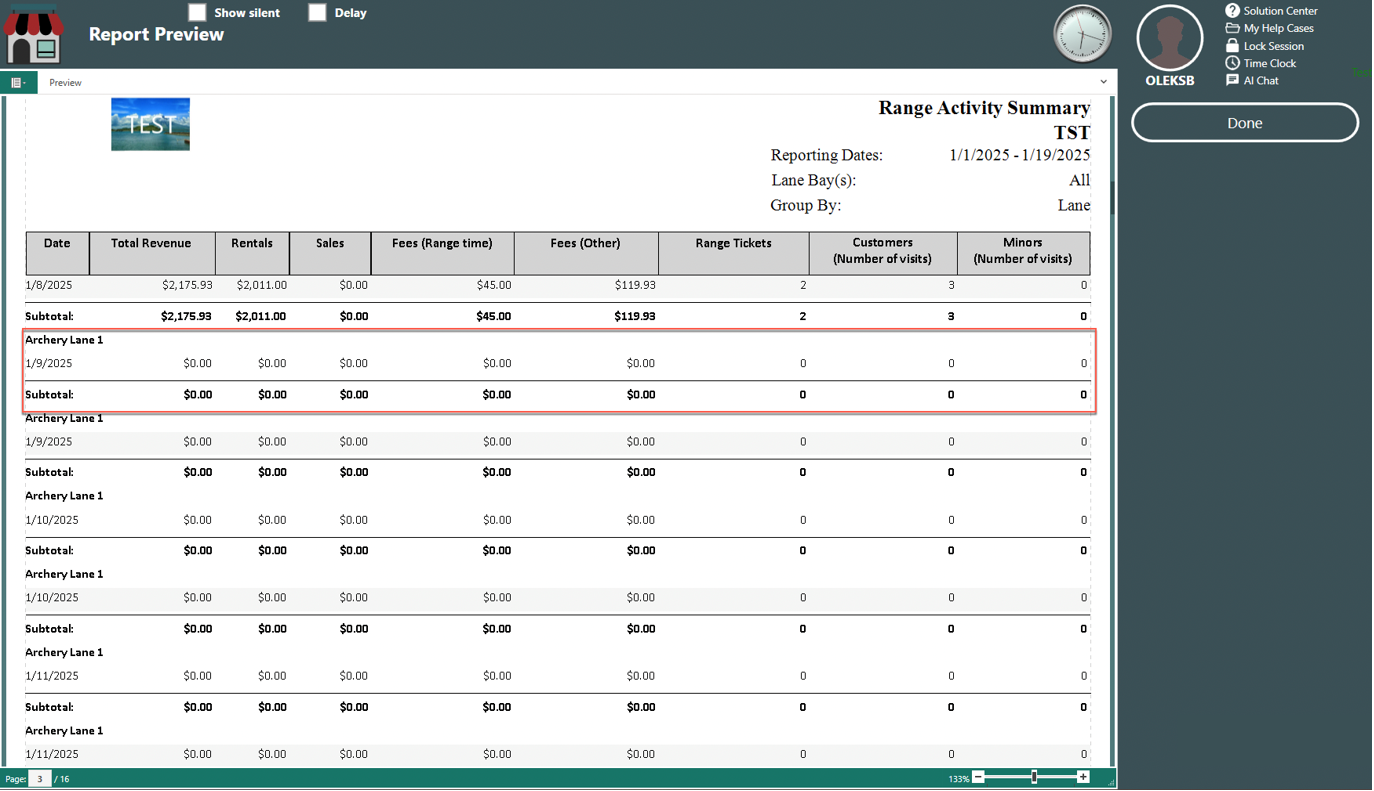
Task: Zoom in with the plus button
Action: 1083,777
